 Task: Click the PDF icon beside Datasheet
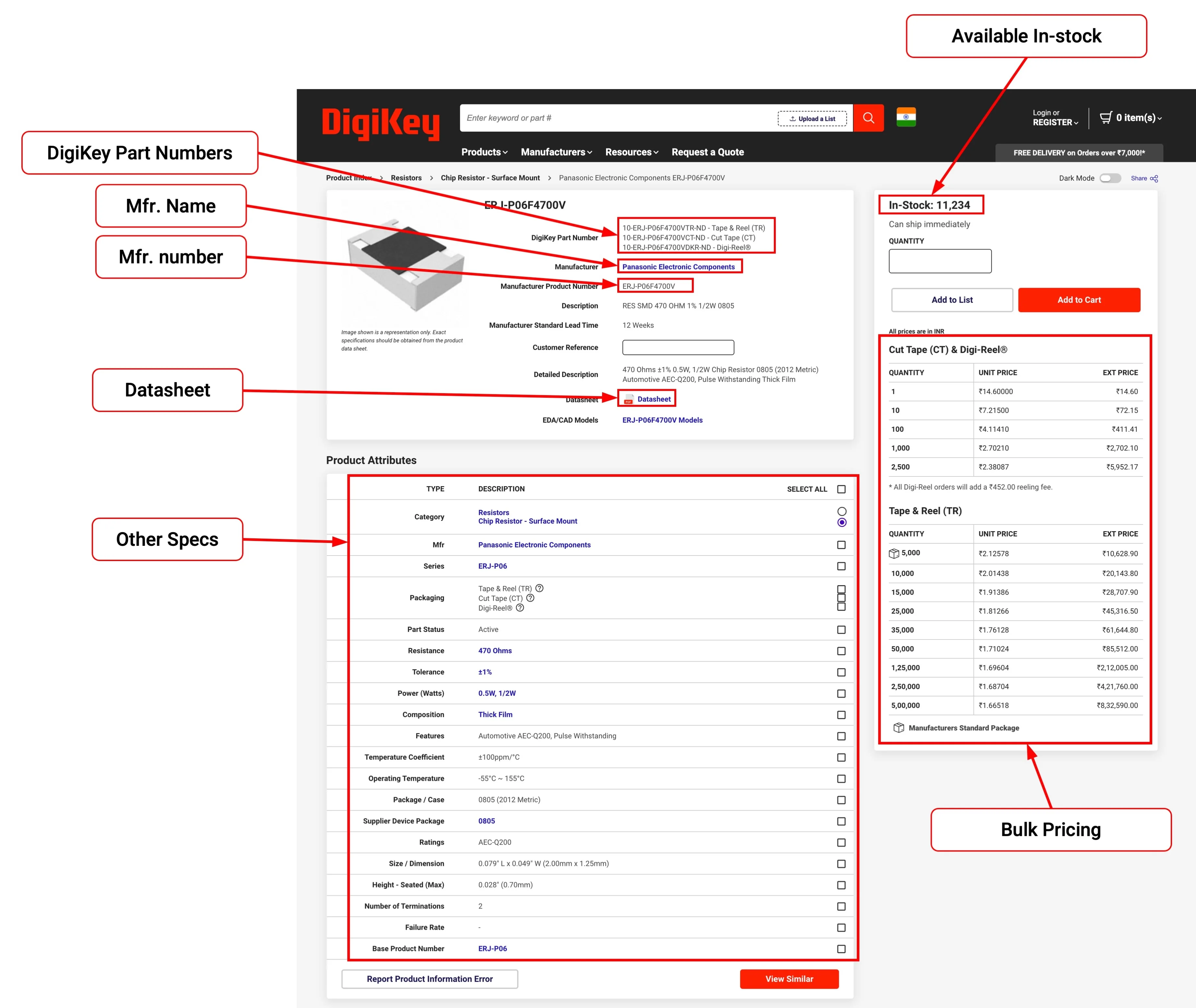click(x=629, y=399)
